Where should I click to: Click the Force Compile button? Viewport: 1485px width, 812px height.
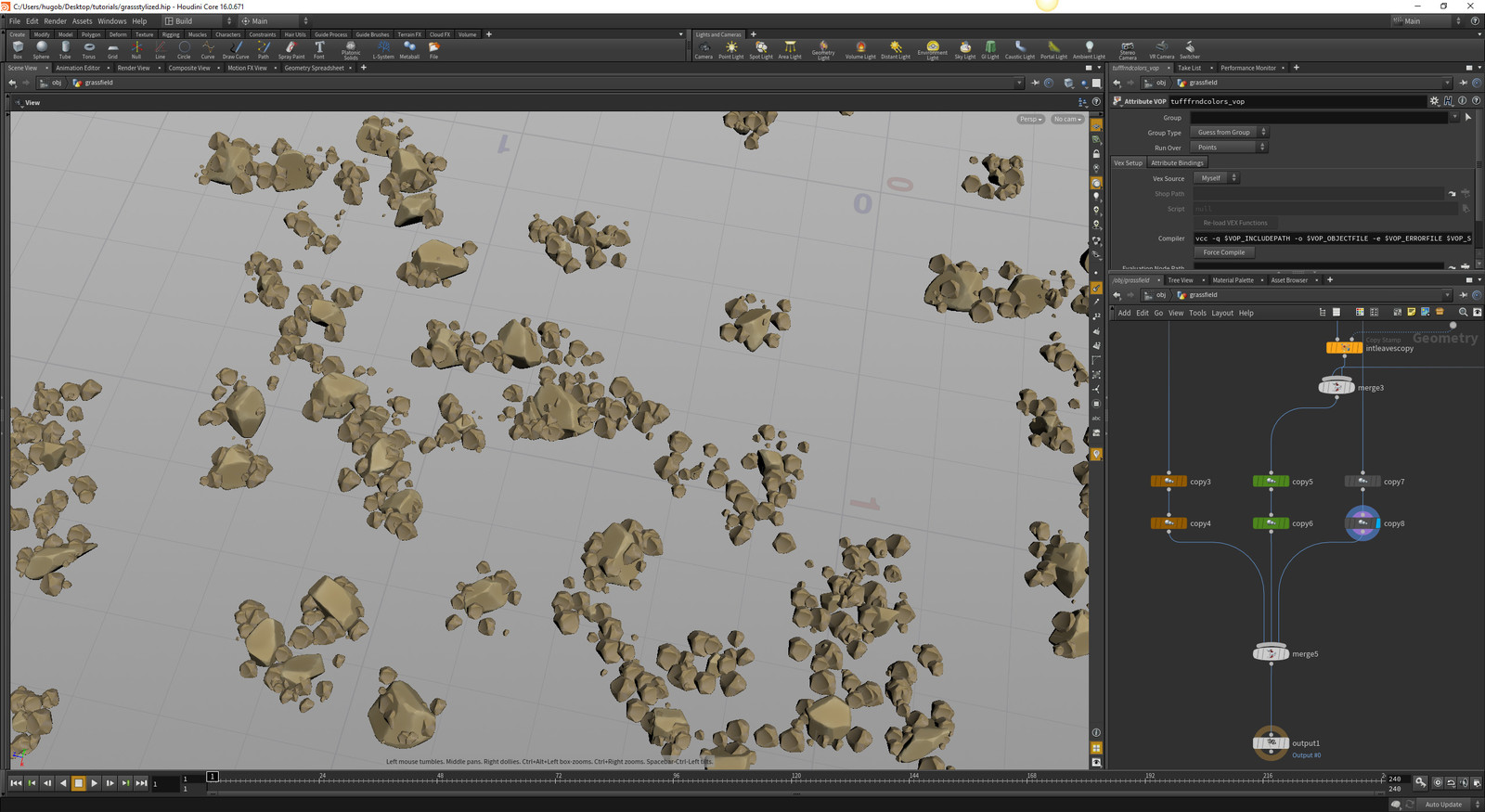pyautogui.click(x=1224, y=252)
